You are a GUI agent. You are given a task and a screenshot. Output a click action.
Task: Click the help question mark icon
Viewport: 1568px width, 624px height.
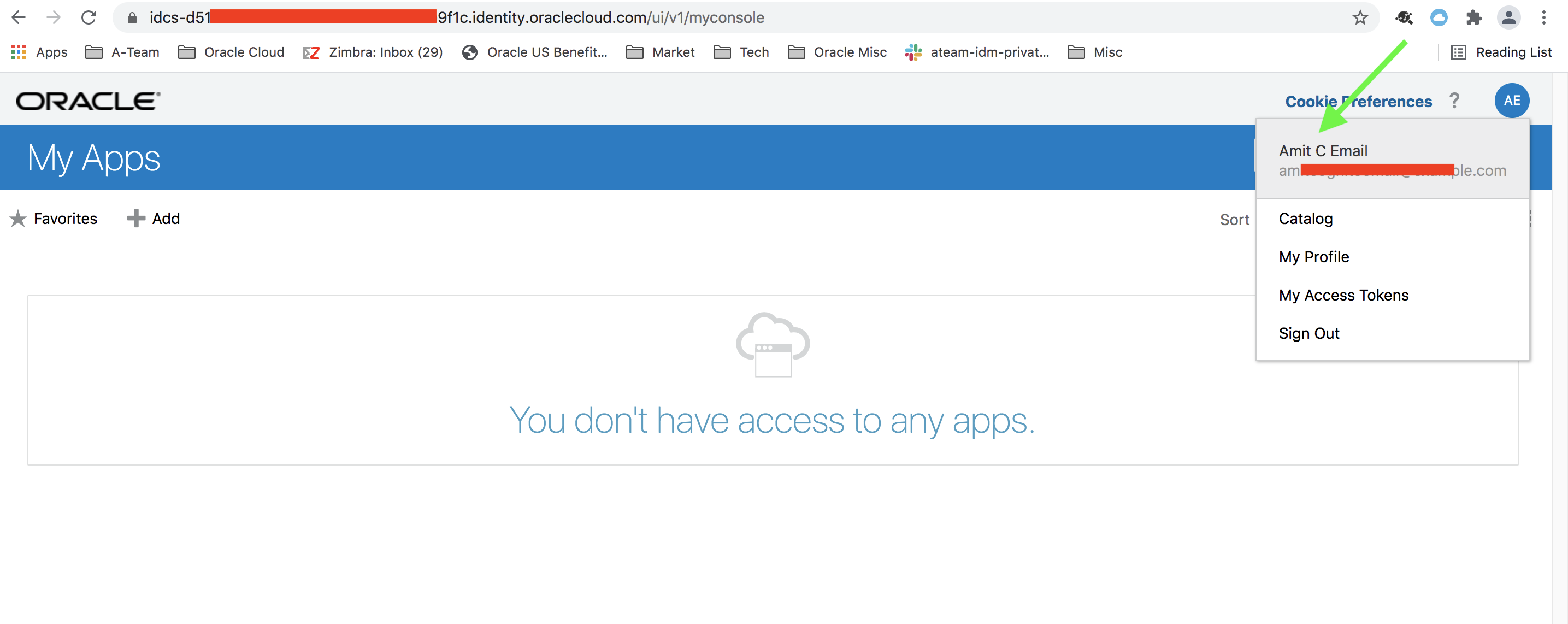point(1454,101)
